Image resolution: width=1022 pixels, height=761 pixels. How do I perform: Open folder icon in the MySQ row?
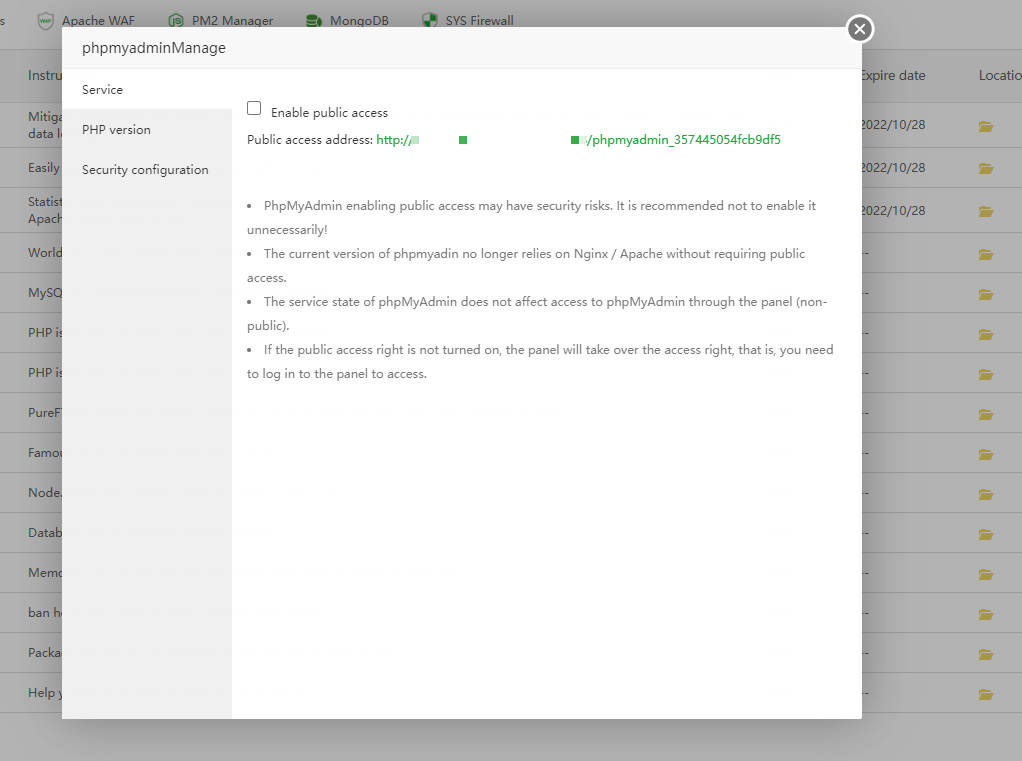(x=986, y=294)
